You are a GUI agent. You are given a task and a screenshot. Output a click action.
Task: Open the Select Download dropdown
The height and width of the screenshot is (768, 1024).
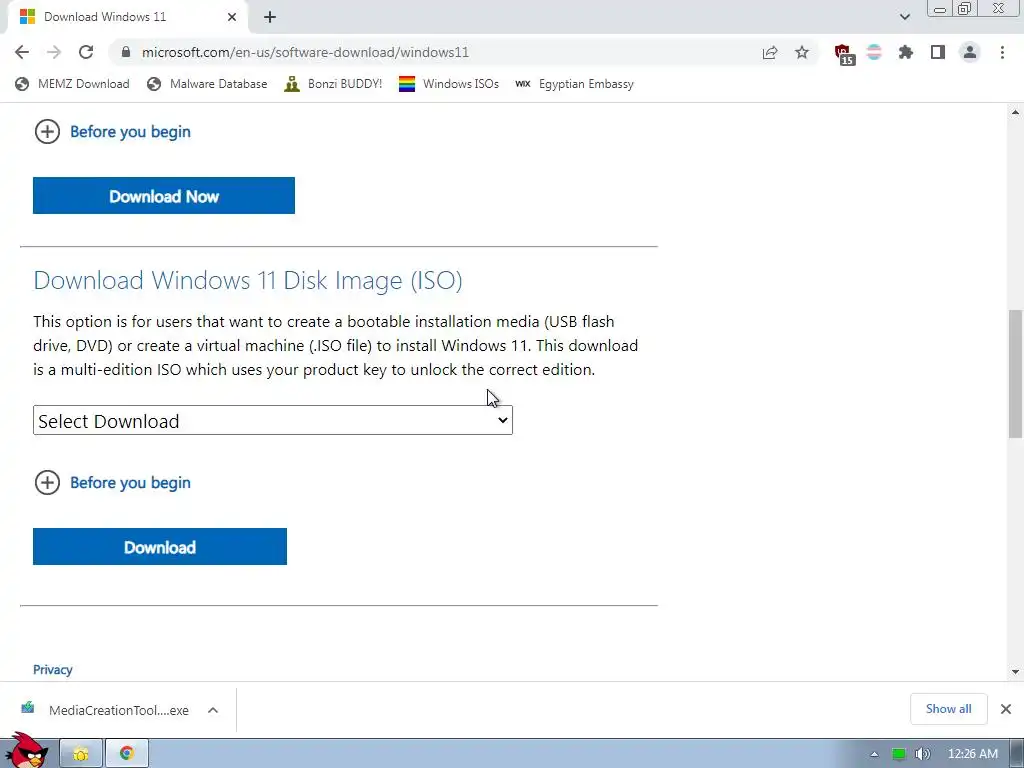coord(273,421)
